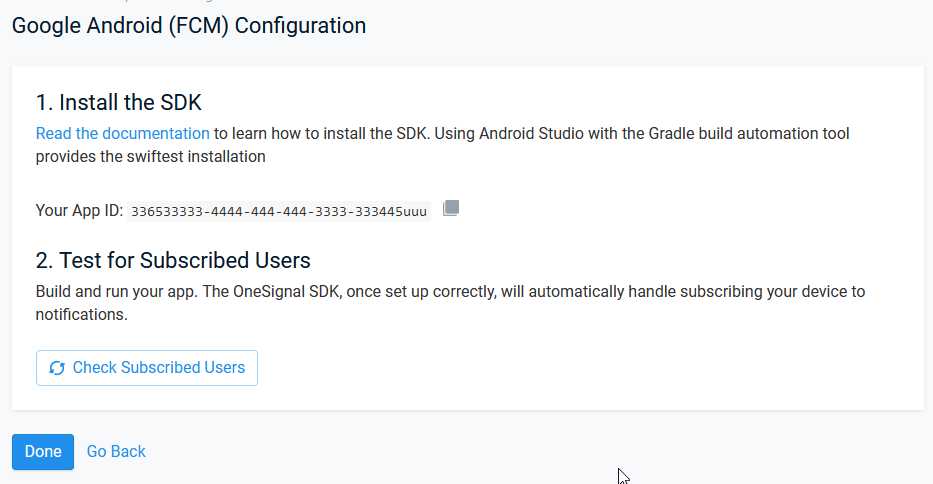Click the Your App ID label
This screenshot has height=484, width=933.
[x=79, y=210]
